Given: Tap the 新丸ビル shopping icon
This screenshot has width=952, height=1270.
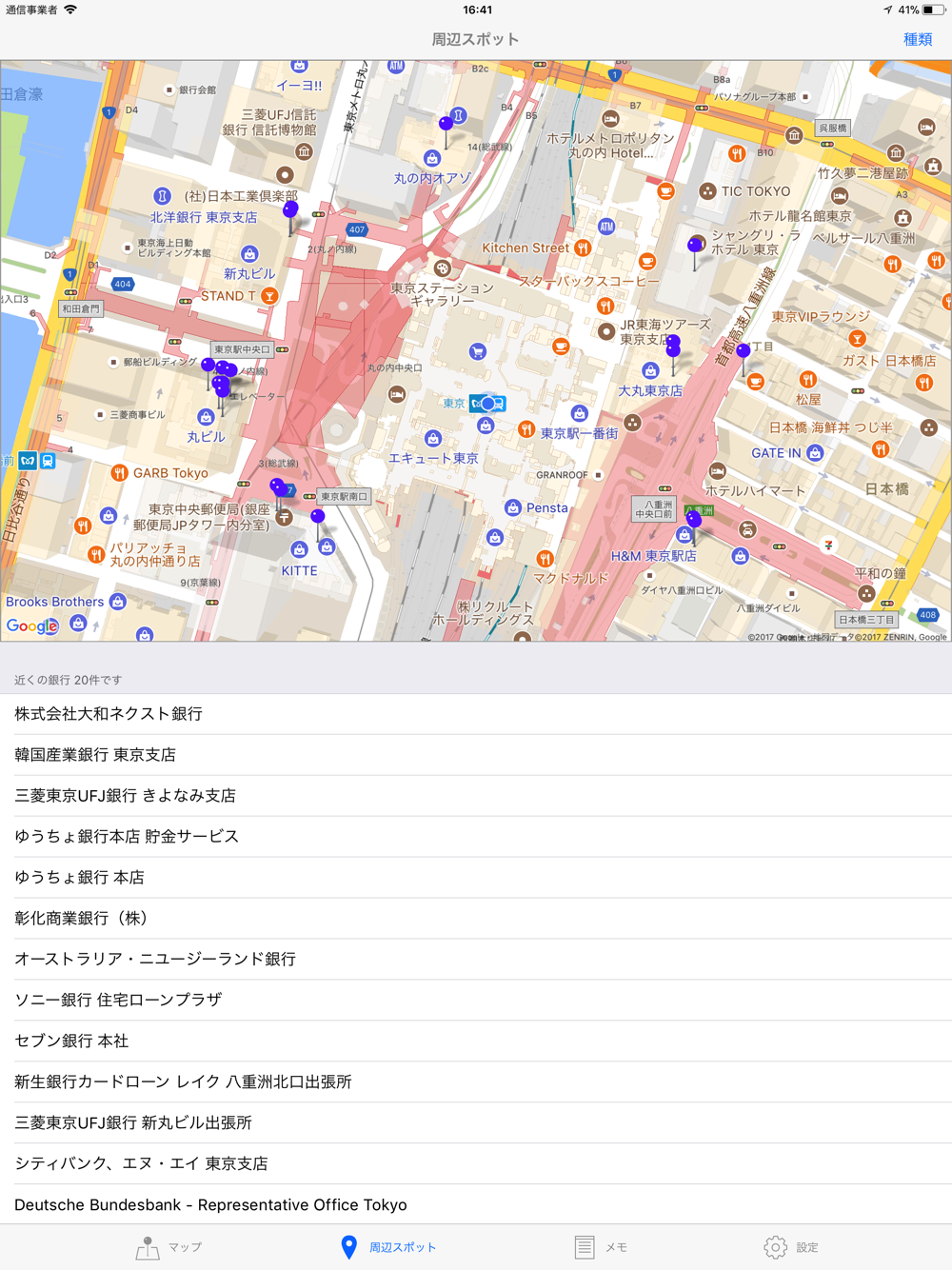Looking at the screenshot, I should pyautogui.click(x=249, y=254).
